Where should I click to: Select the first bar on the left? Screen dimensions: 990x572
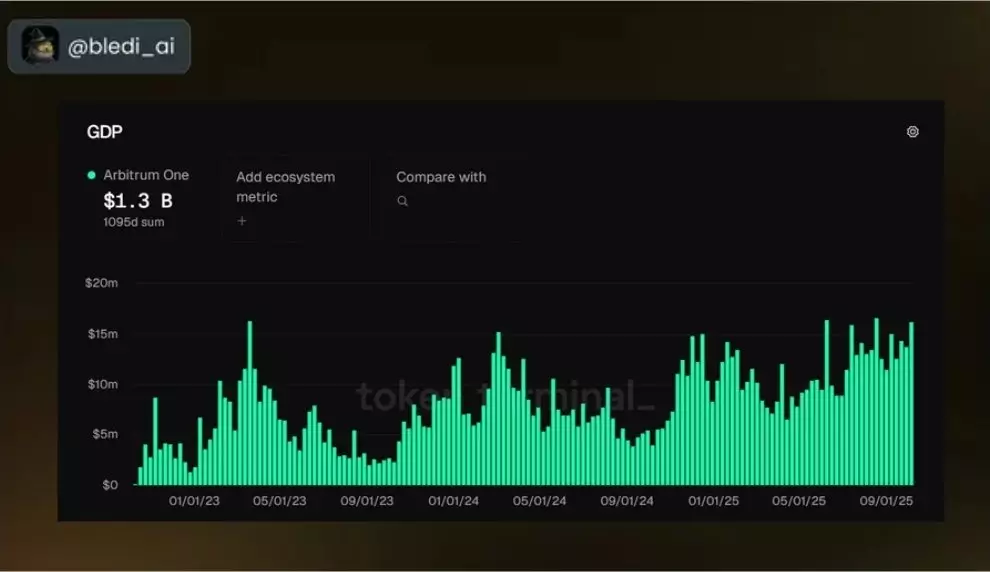click(140, 476)
